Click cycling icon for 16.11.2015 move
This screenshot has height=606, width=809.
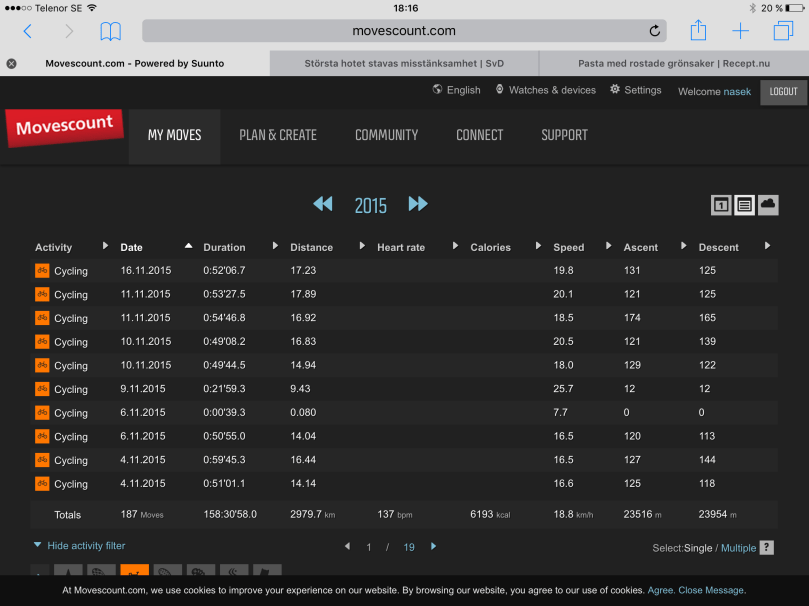[x=42, y=270]
